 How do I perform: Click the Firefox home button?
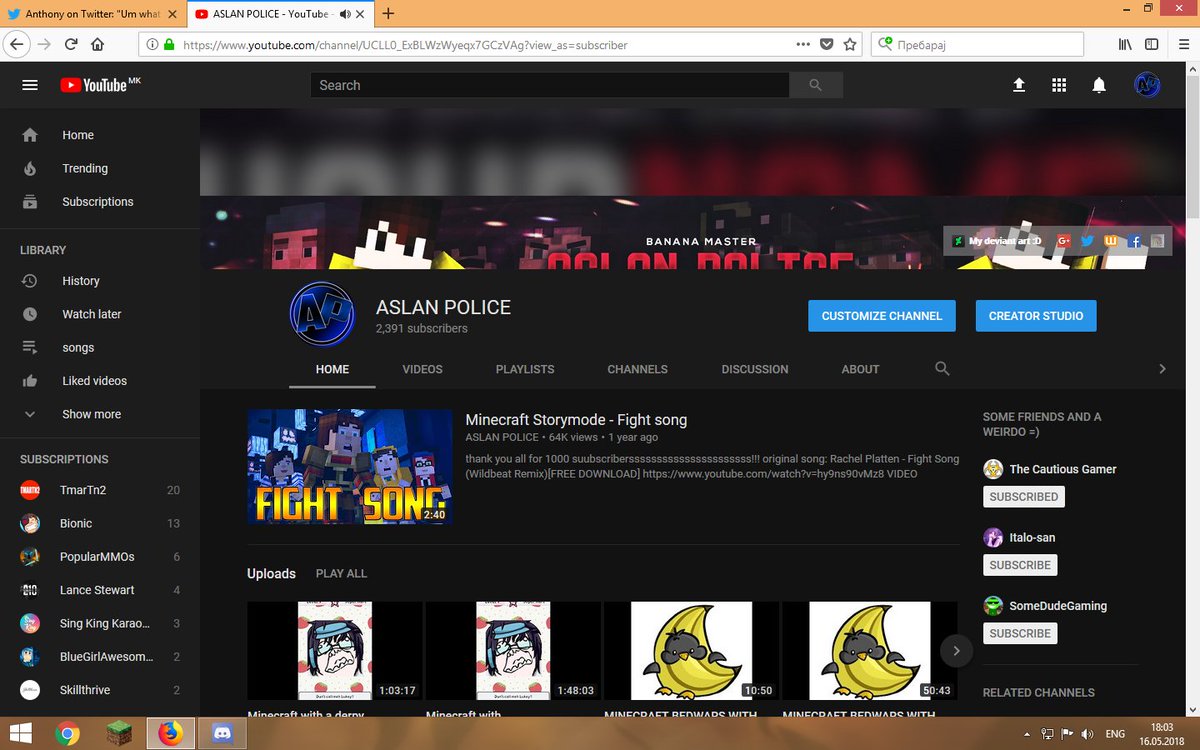coord(98,44)
